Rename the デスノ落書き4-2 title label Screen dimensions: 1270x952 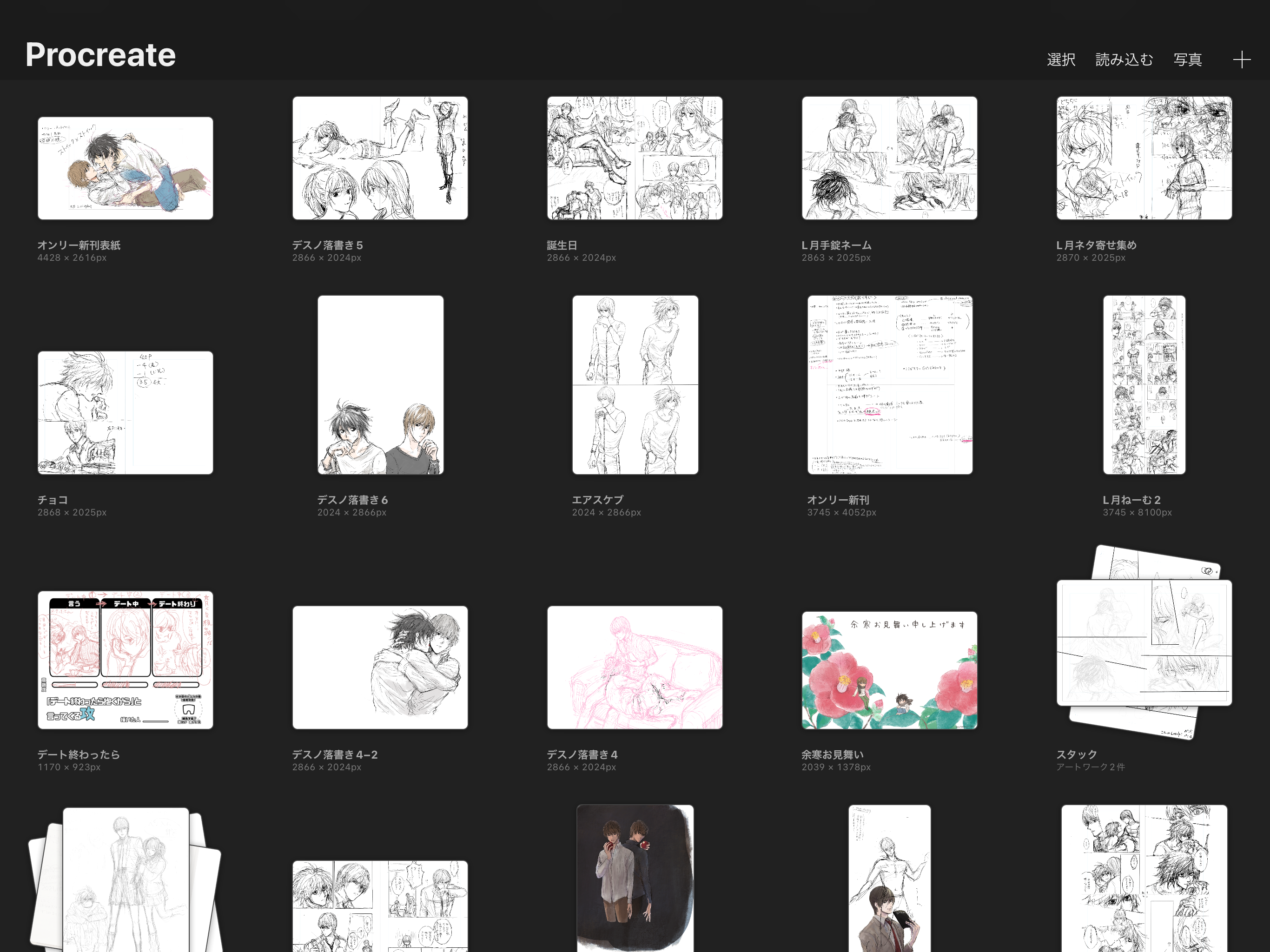[335, 754]
